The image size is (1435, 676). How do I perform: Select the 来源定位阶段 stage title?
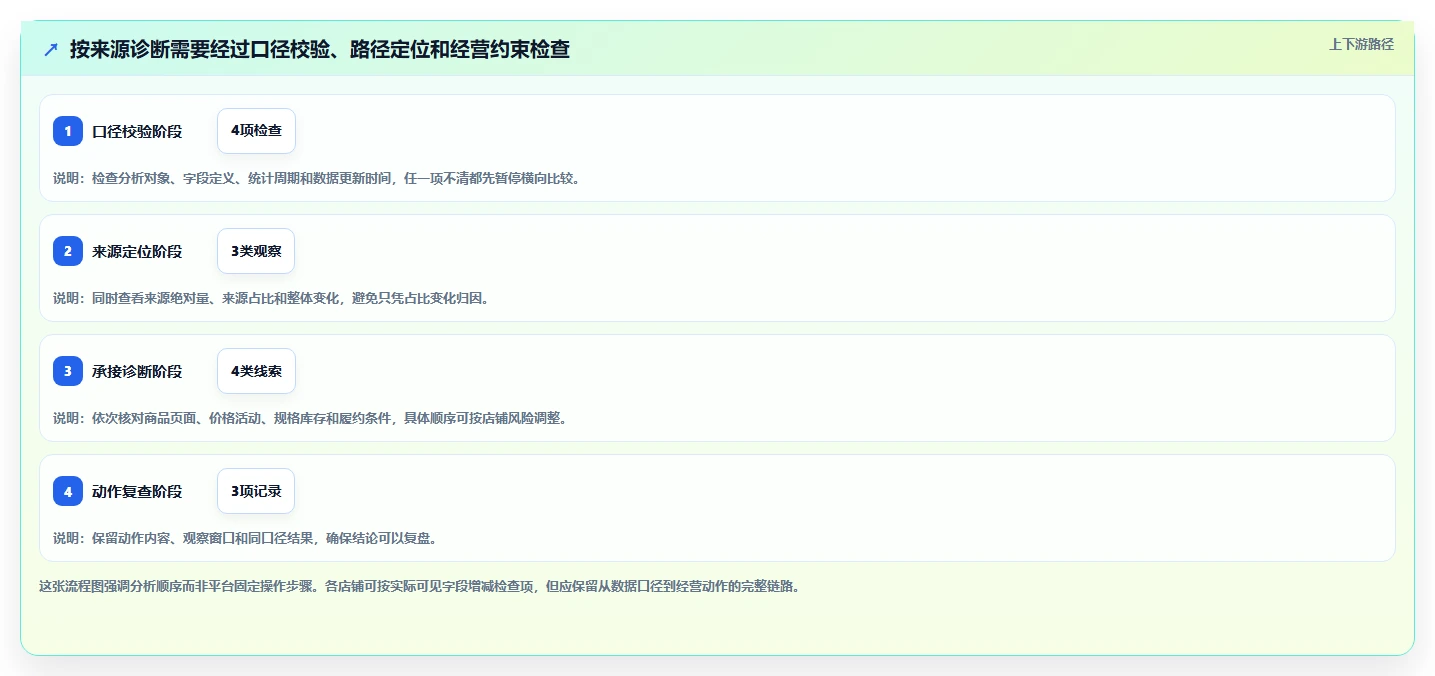coord(137,251)
